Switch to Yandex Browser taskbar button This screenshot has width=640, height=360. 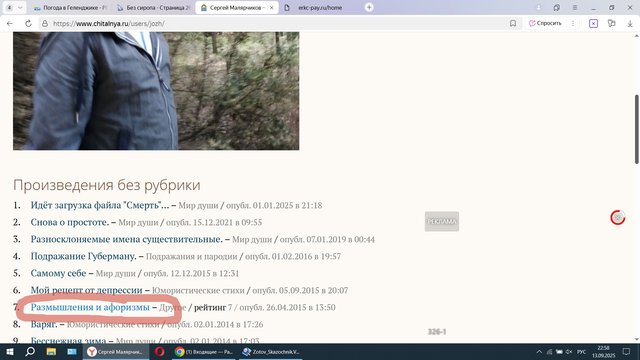coord(116,351)
